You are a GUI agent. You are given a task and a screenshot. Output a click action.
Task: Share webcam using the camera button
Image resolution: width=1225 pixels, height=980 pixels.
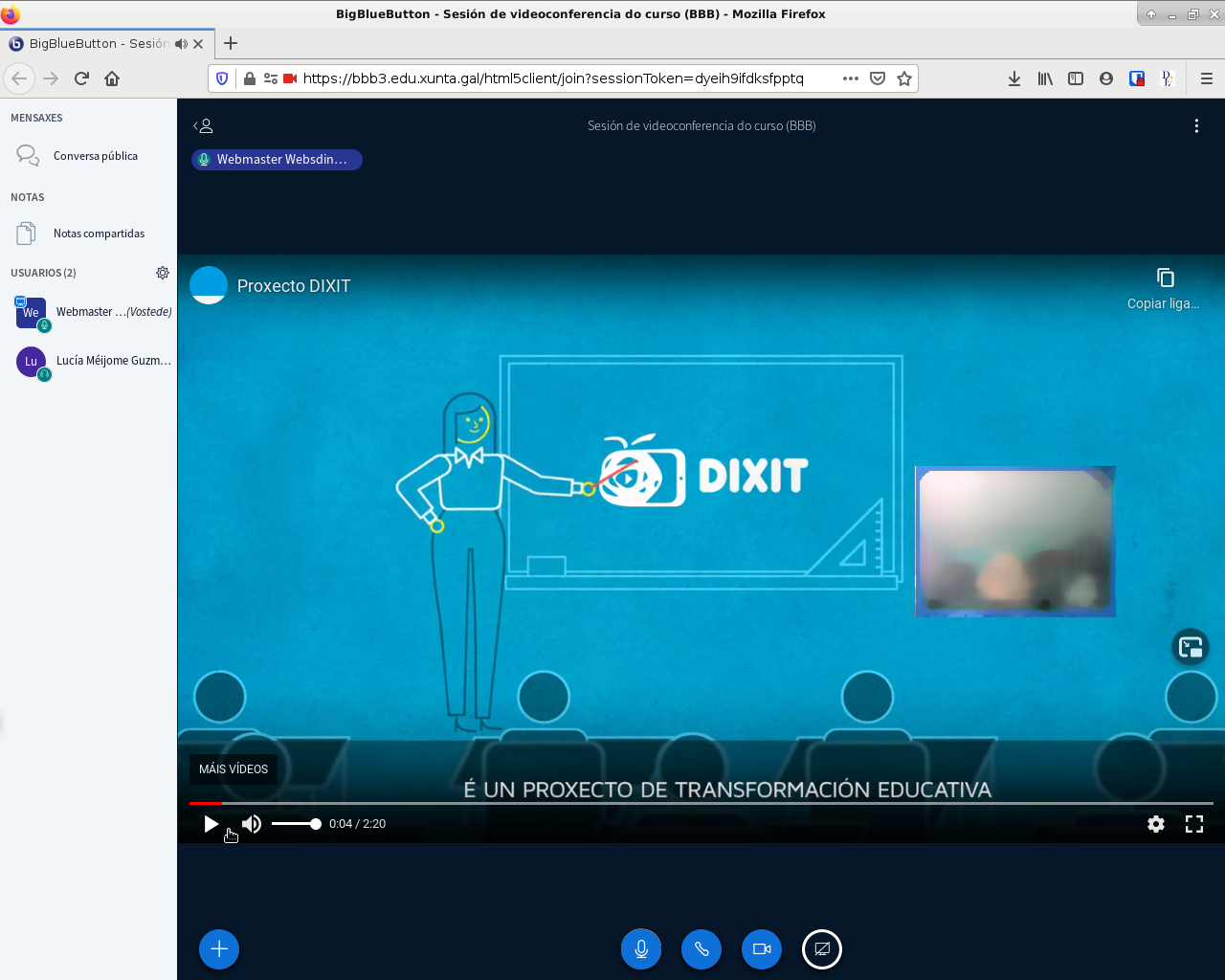[762, 949]
